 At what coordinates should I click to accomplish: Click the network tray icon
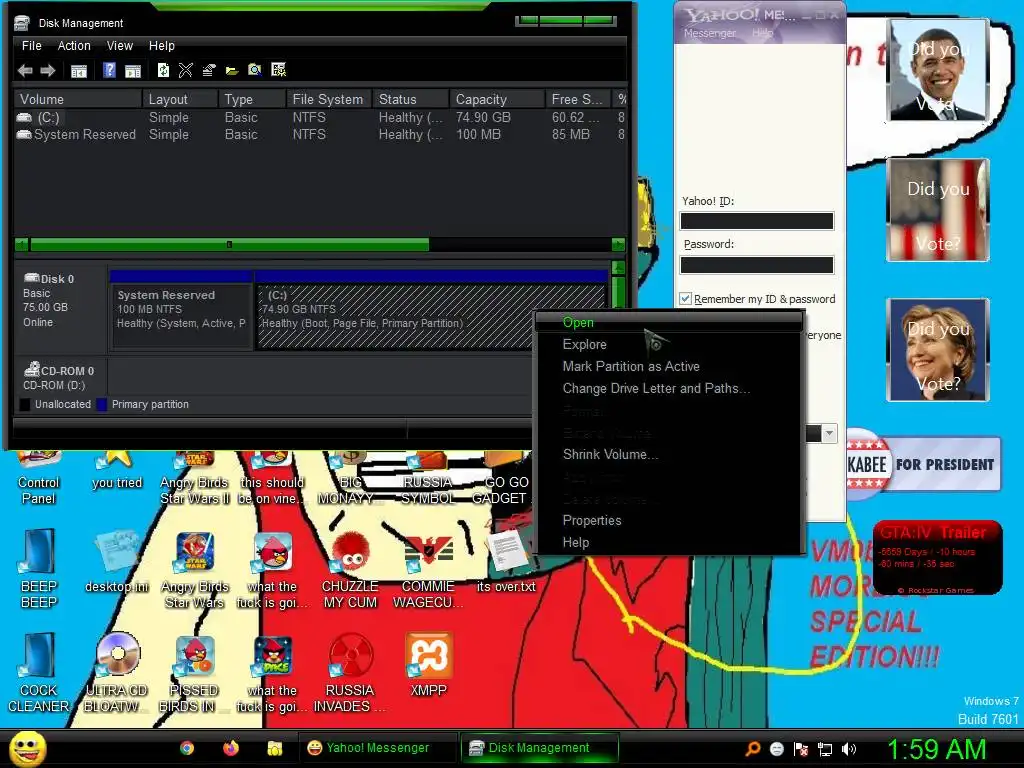coord(825,749)
